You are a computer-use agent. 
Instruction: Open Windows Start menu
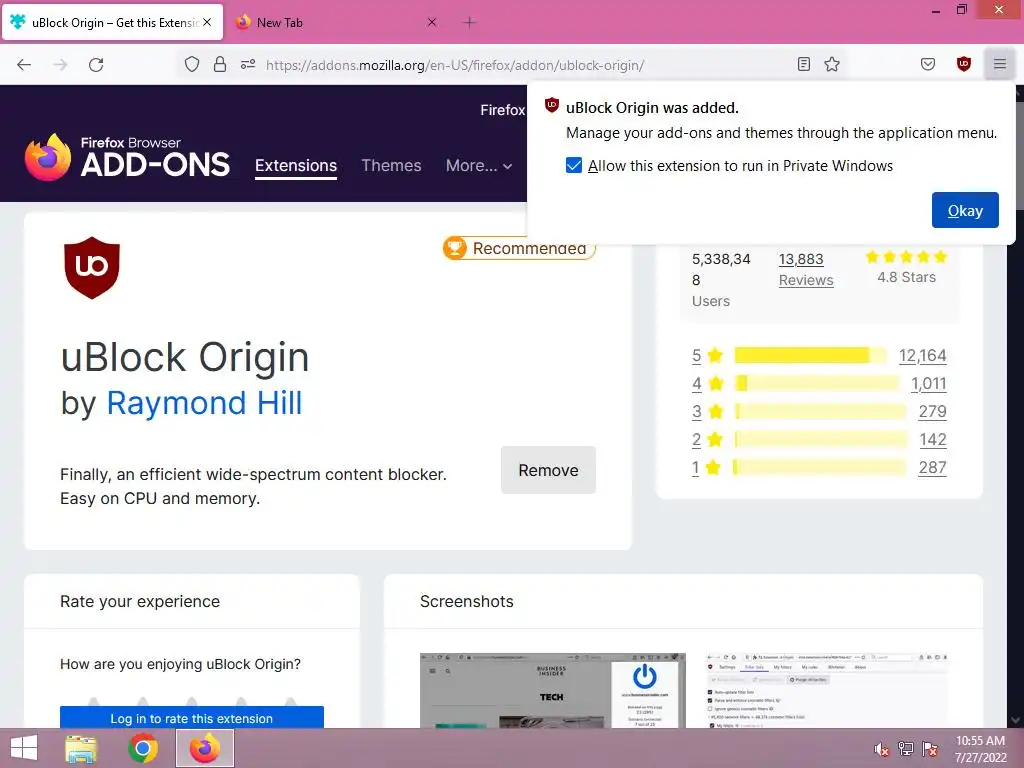(x=24, y=748)
